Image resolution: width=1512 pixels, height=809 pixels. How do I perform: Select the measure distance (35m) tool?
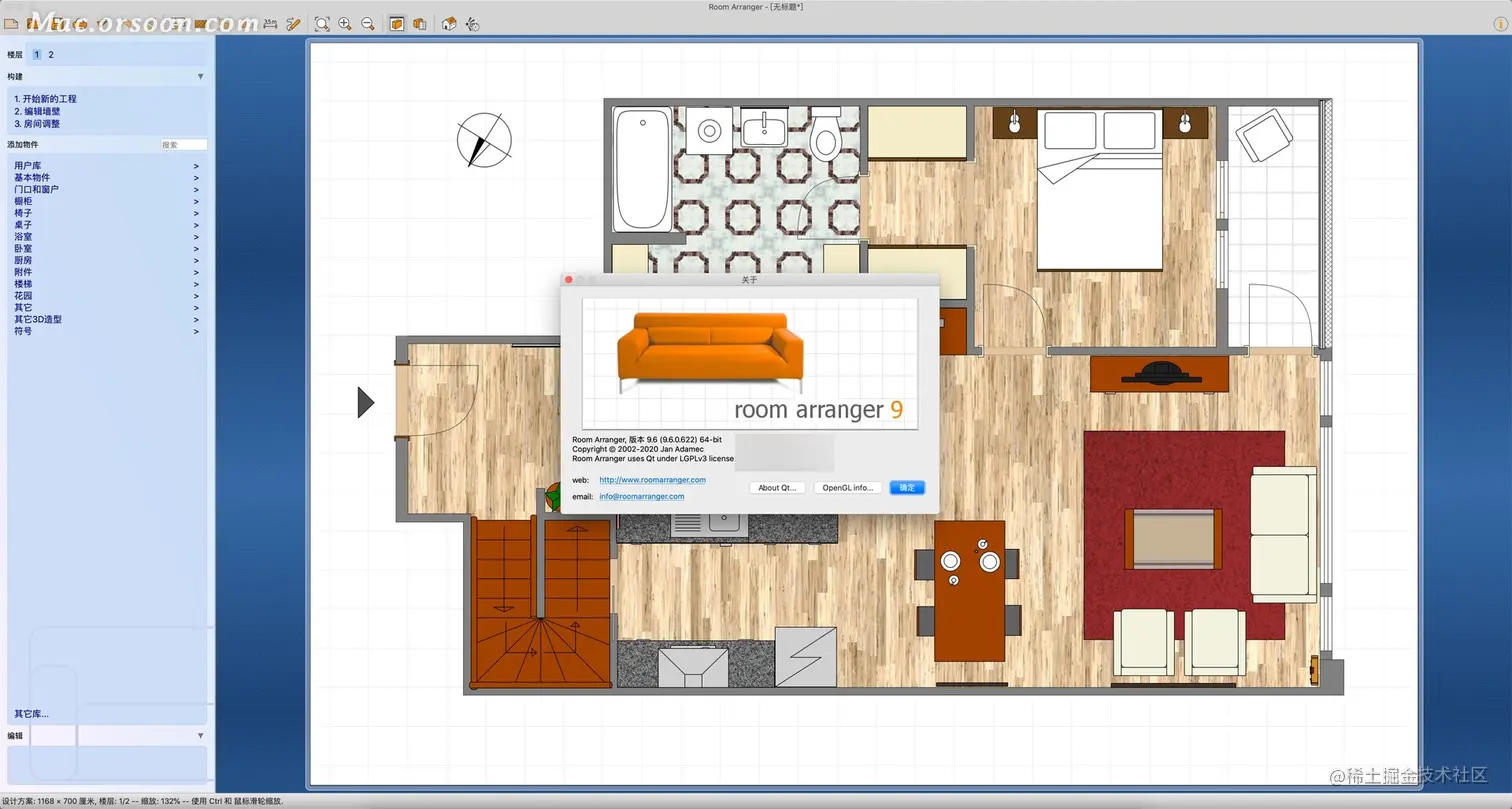(x=270, y=23)
